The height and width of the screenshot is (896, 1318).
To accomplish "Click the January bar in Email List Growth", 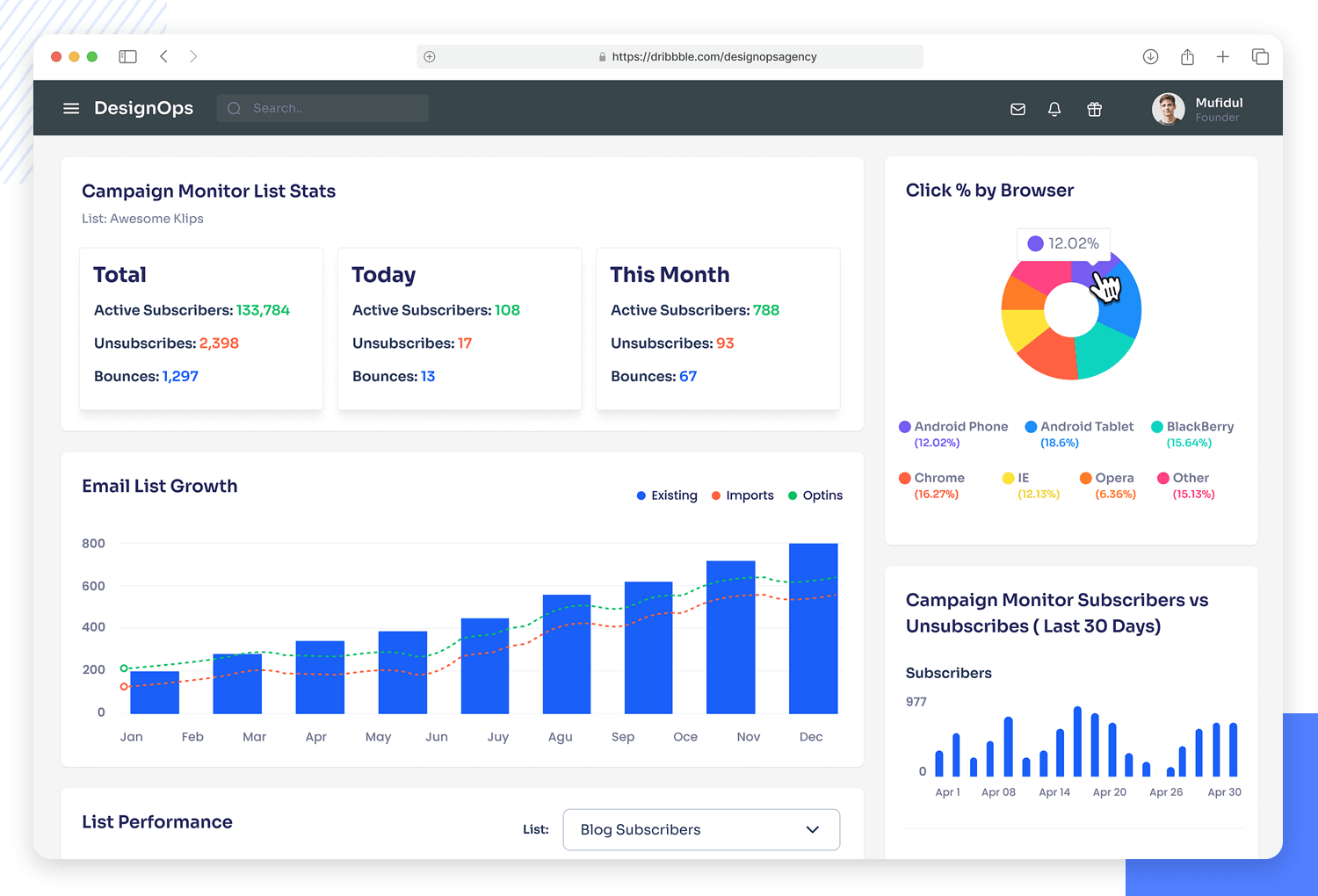I will pyautogui.click(x=155, y=692).
